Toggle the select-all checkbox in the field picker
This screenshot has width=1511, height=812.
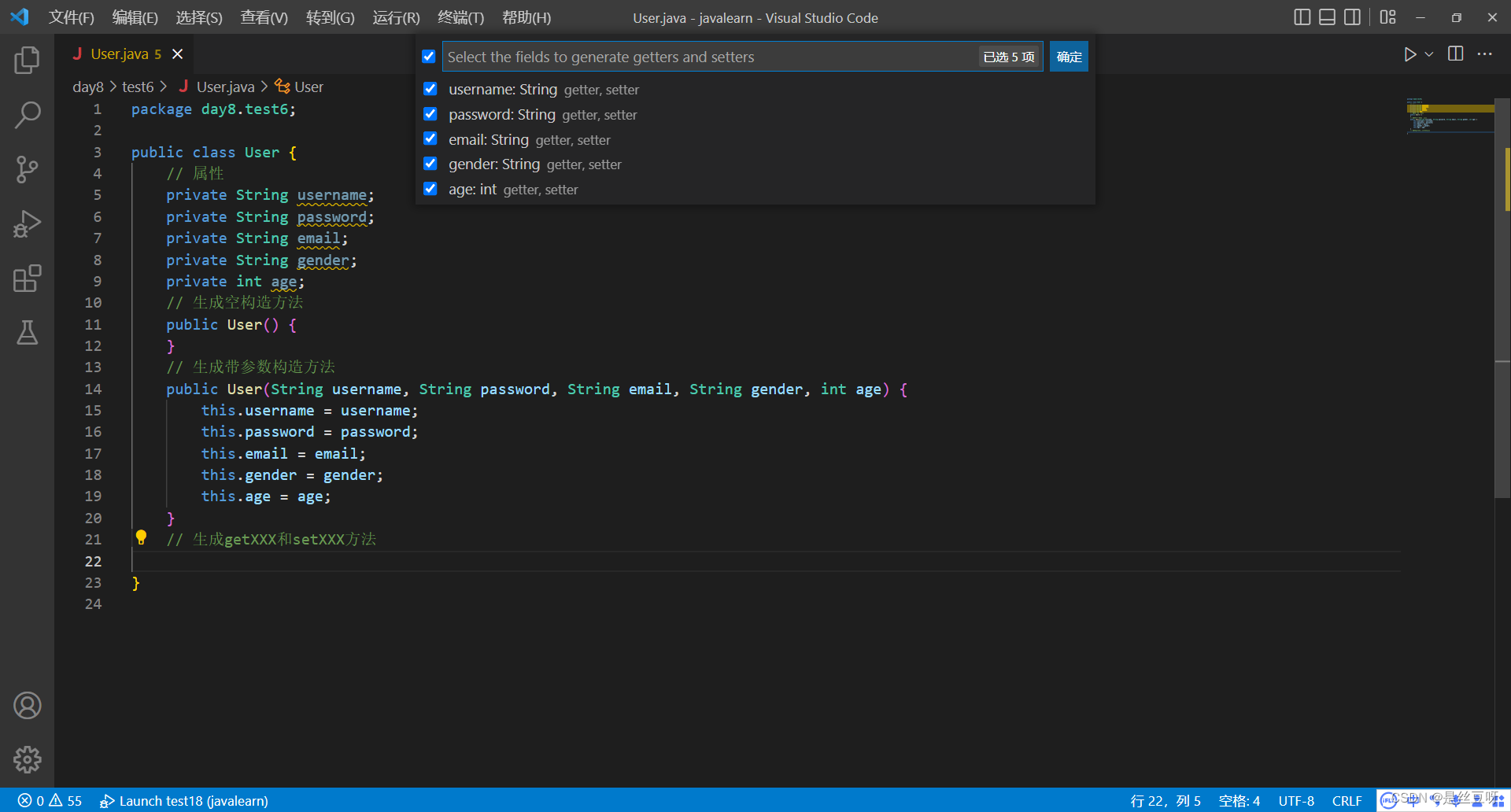coord(429,56)
